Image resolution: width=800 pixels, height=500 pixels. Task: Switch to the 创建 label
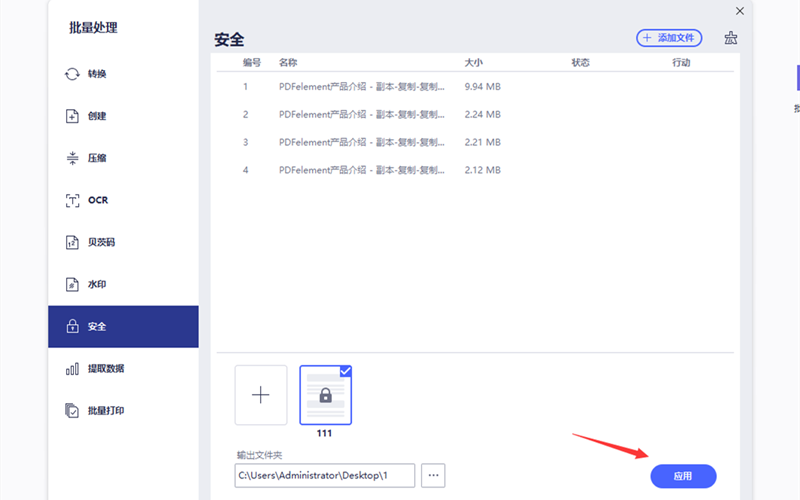pos(97,116)
